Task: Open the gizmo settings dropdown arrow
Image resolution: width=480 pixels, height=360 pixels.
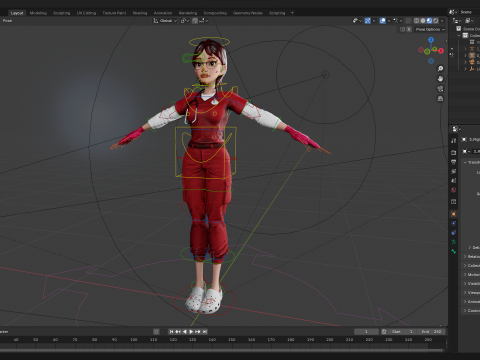Action: coord(374,21)
